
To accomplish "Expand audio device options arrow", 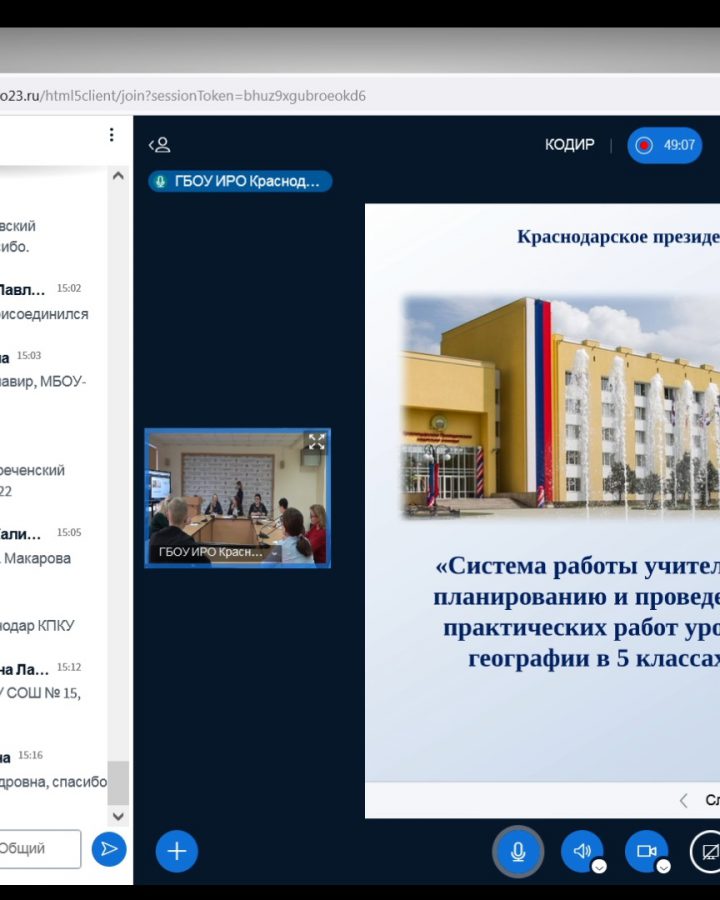I will 599,866.
